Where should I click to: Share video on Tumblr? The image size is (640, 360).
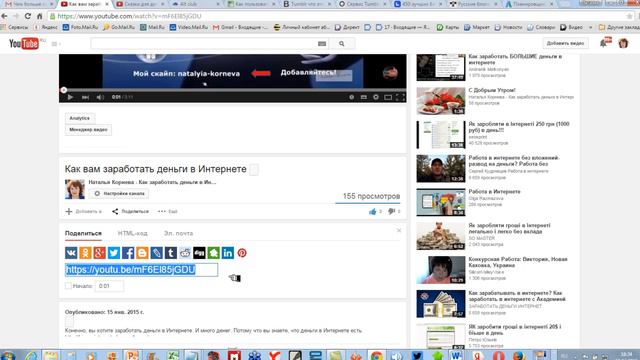click(x=171, y=253)
